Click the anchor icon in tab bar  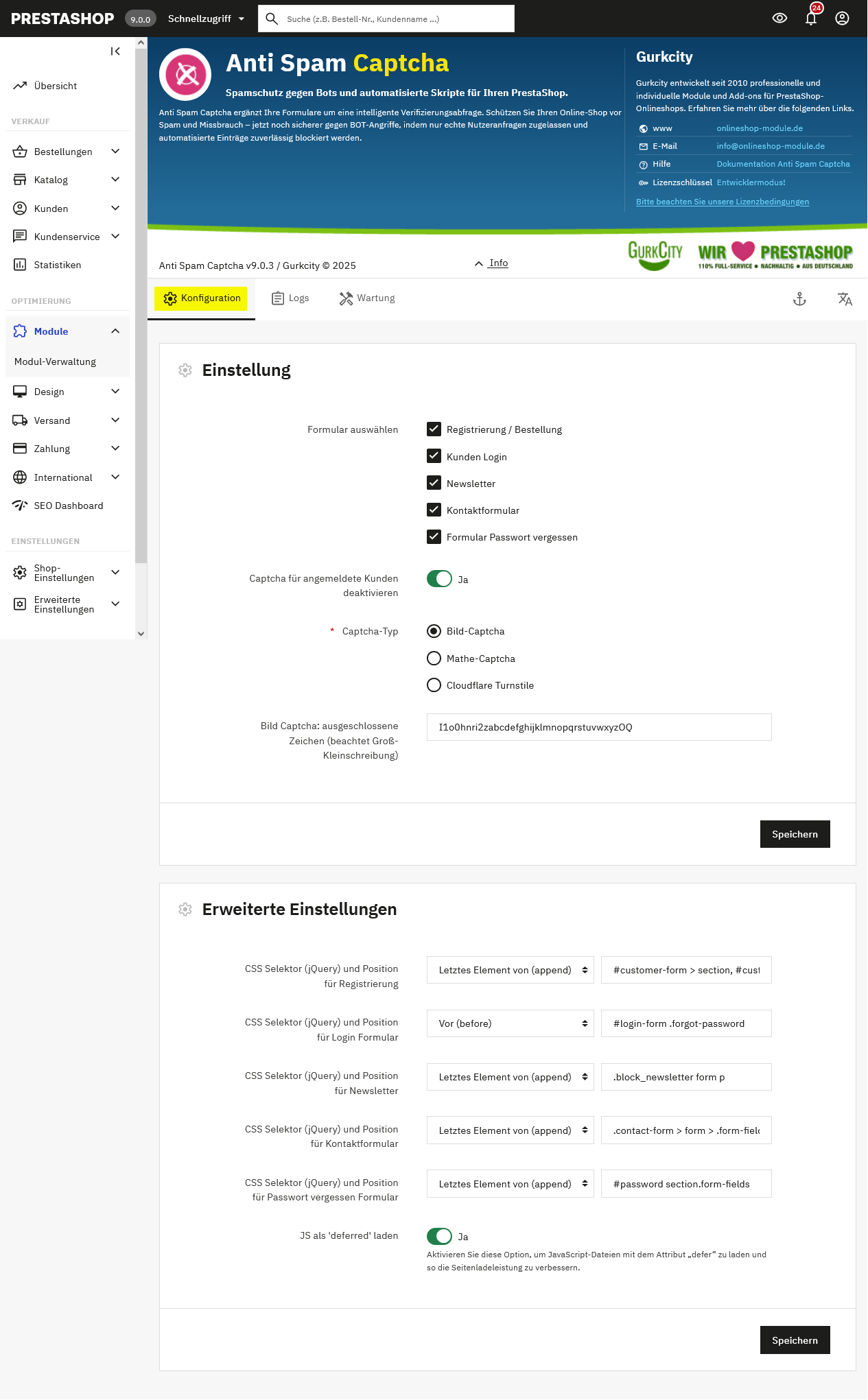pos(799,299)
